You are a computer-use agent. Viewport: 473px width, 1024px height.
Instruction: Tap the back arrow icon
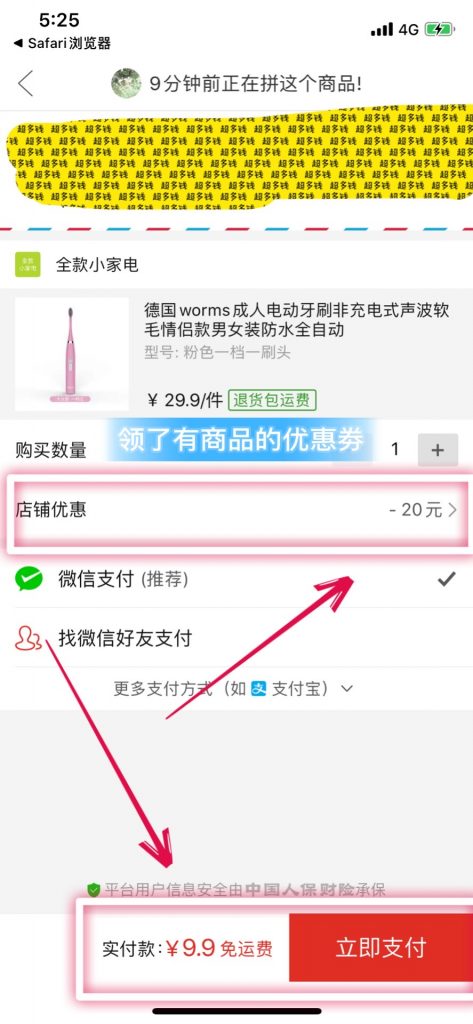click(25, 84)
